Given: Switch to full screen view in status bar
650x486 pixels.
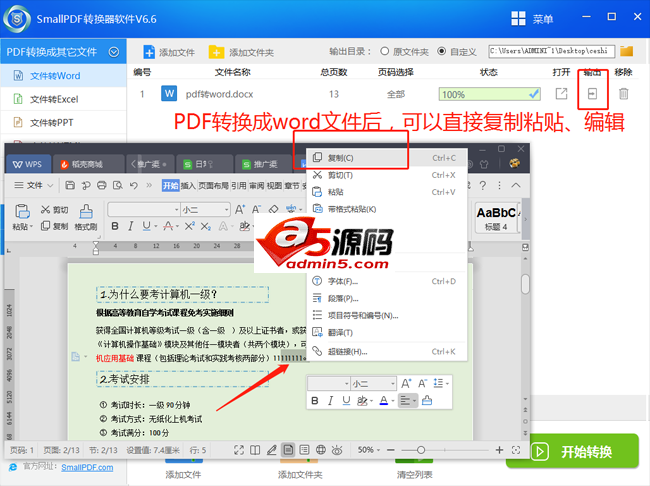Looking at the screenshot, I should click(x=239, y=450).
